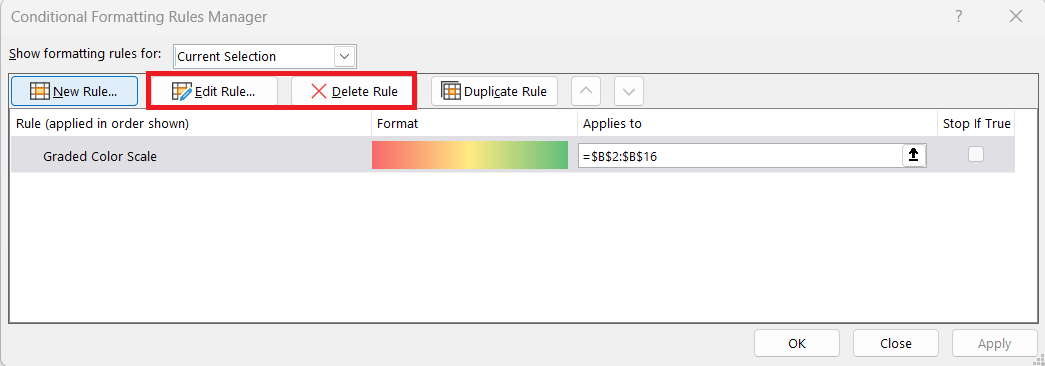Click the Apply button
Screen dimensions: 1045x366
[994, 343]
